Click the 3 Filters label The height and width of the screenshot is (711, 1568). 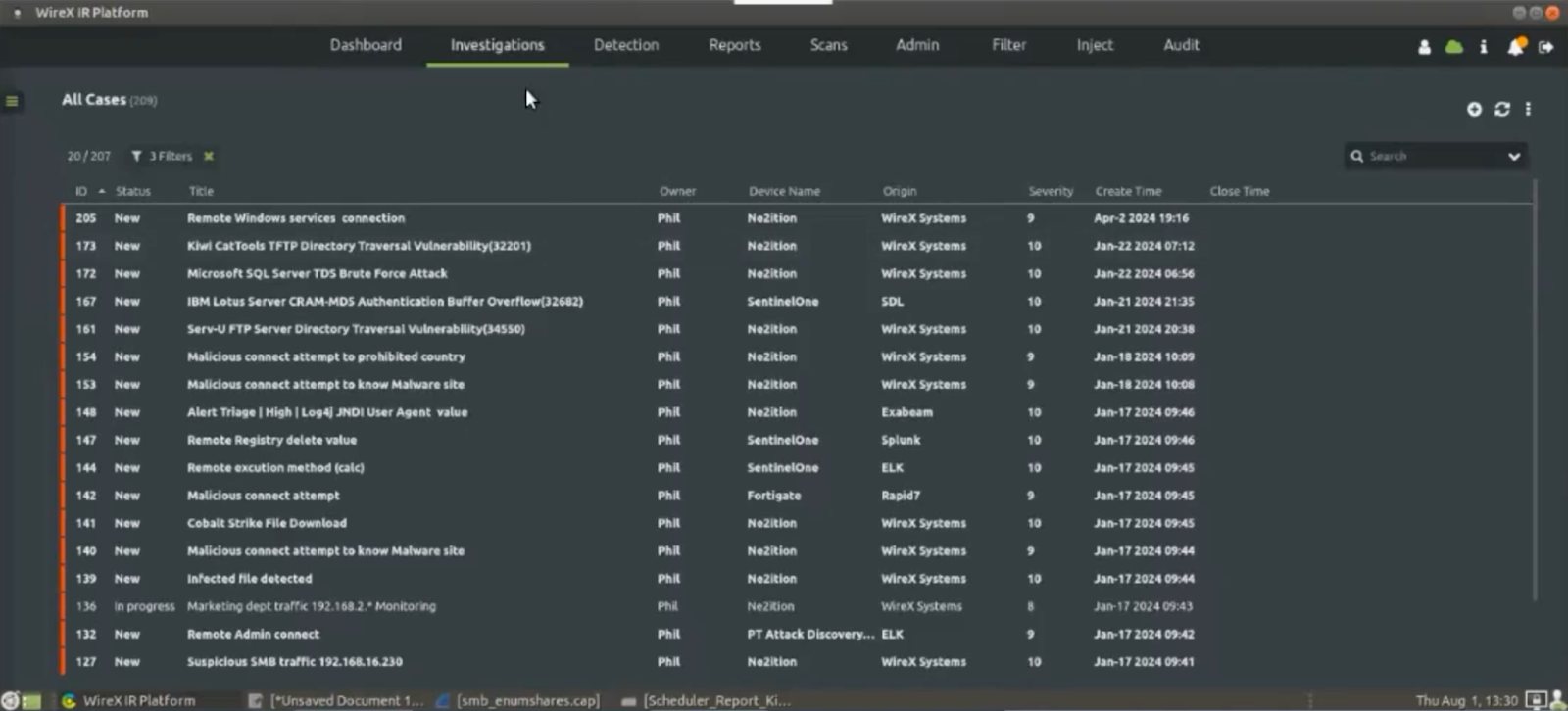tap(171, 156)
